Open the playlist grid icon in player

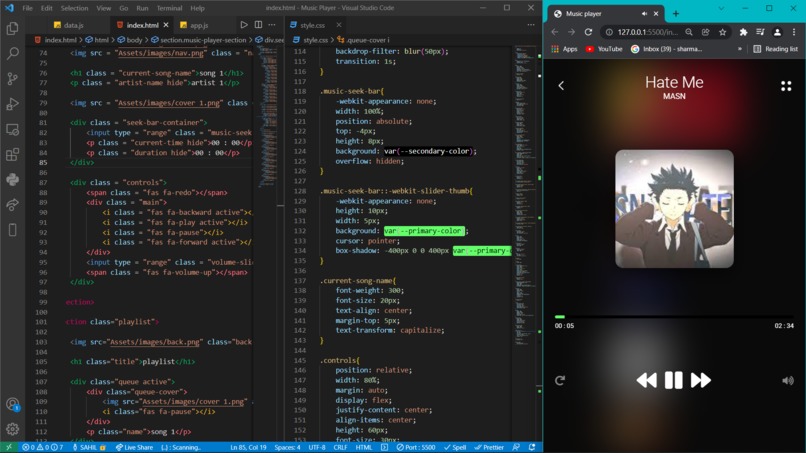(786, 86)
